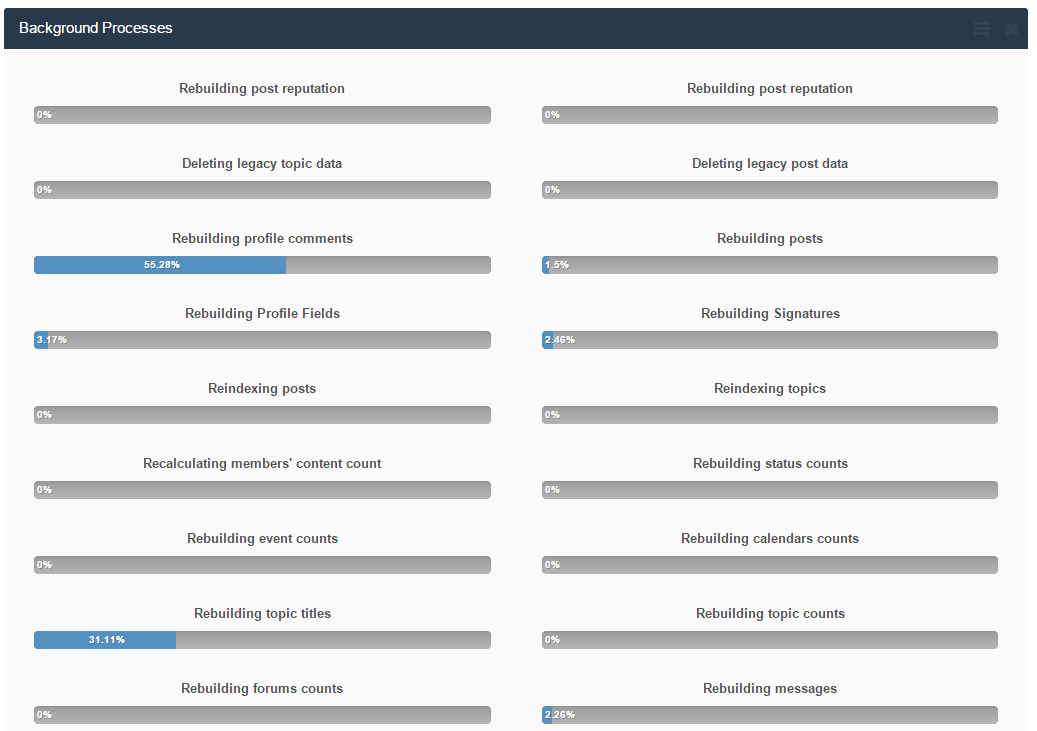The width and height of the screenshot is (1037, 731).
Task: Select the Rebuilding status counts progress bar
Action: [x=770, y=490]
